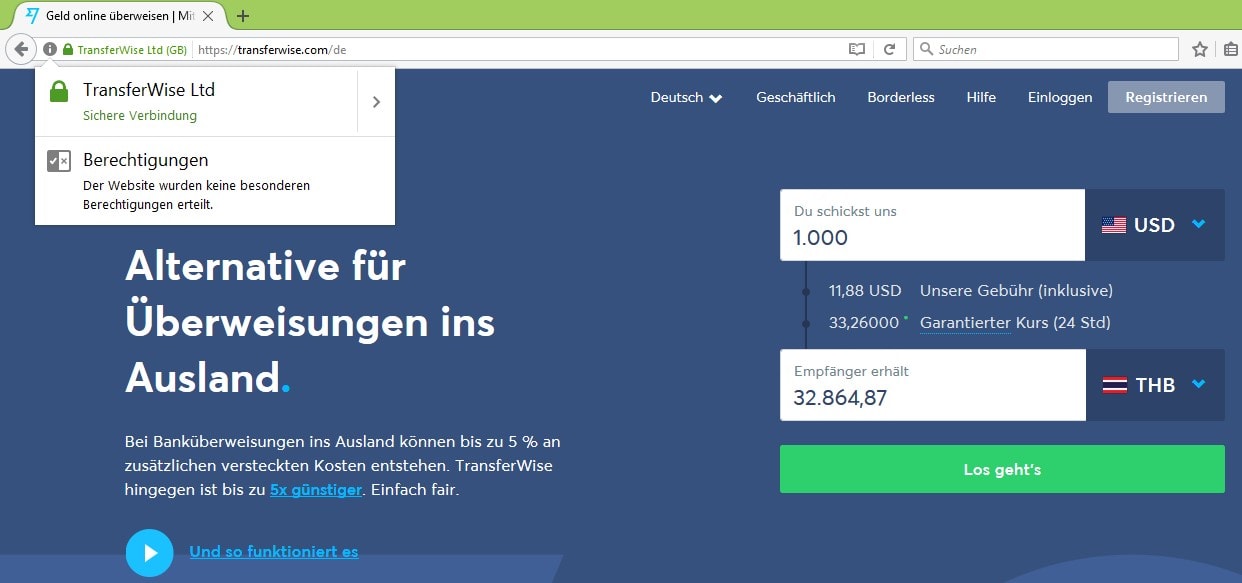Open the Geschäftlich menu item
1242x583 pixels.
pos(796,97)
